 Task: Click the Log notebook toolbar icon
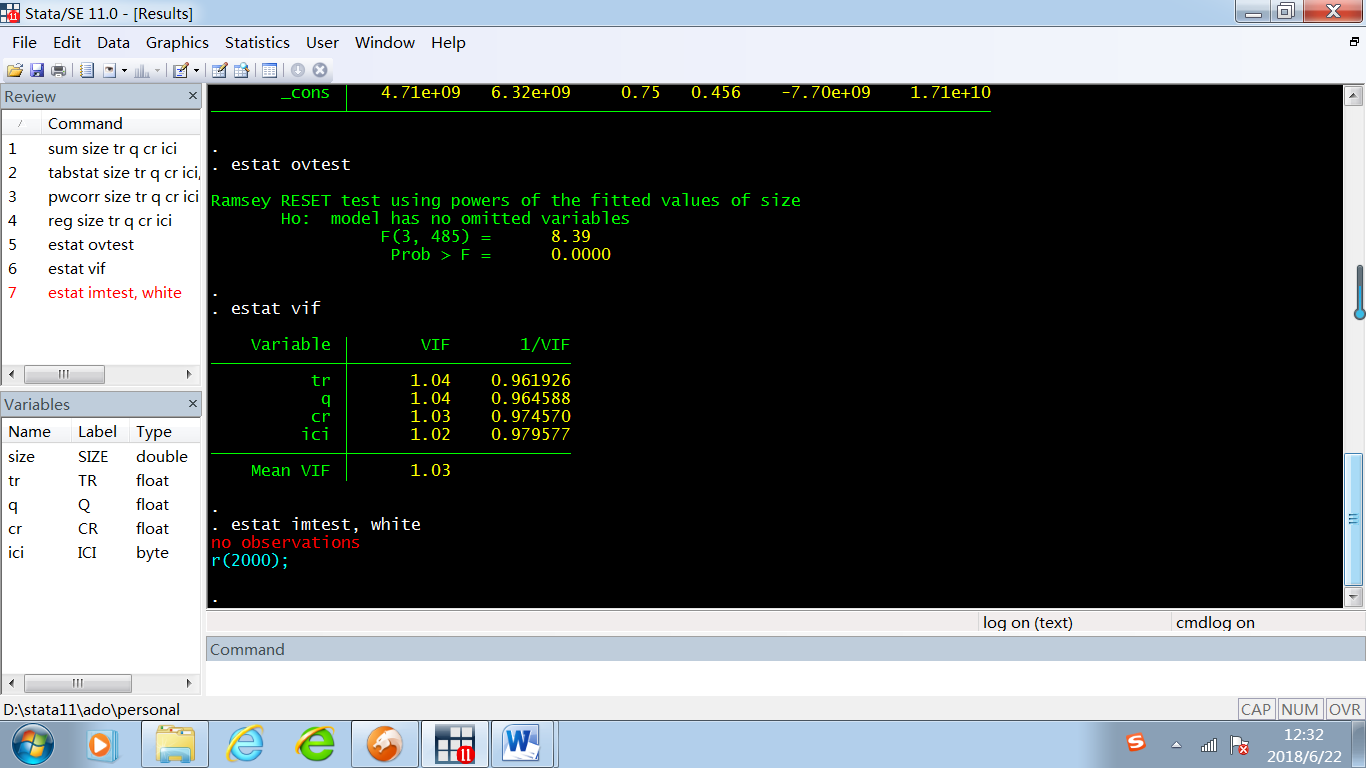tap(87, 70)
